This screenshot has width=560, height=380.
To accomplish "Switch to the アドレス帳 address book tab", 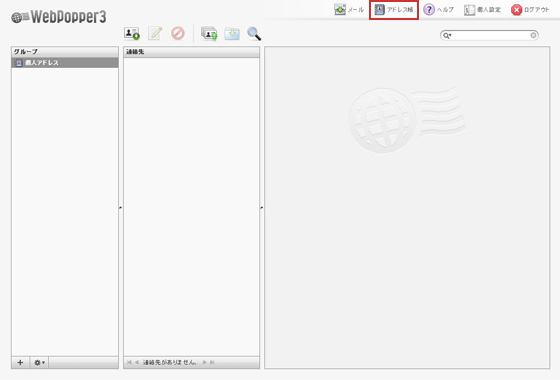I will 394,10.
